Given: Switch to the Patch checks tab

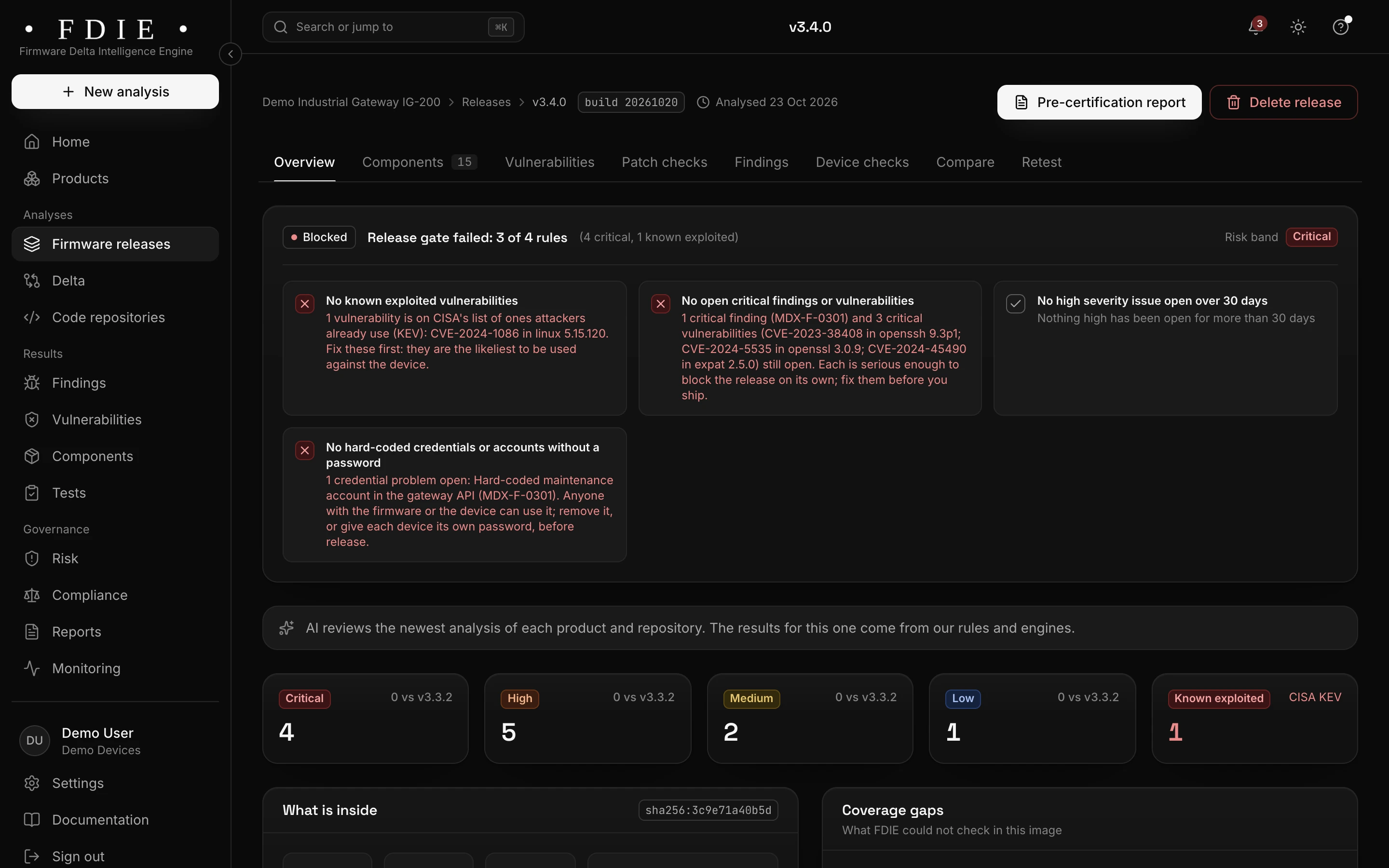Looking at the screenshot, I should point(664,163).
